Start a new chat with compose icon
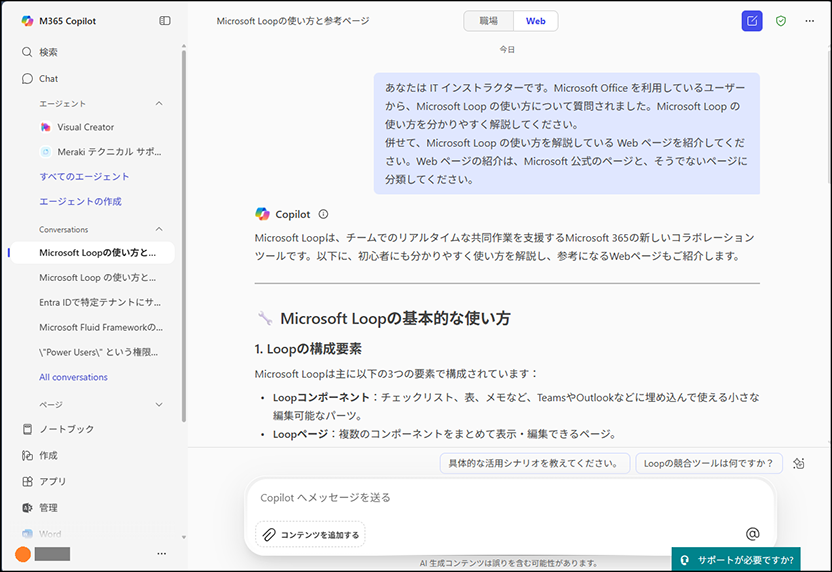 (x=752, y=21)
